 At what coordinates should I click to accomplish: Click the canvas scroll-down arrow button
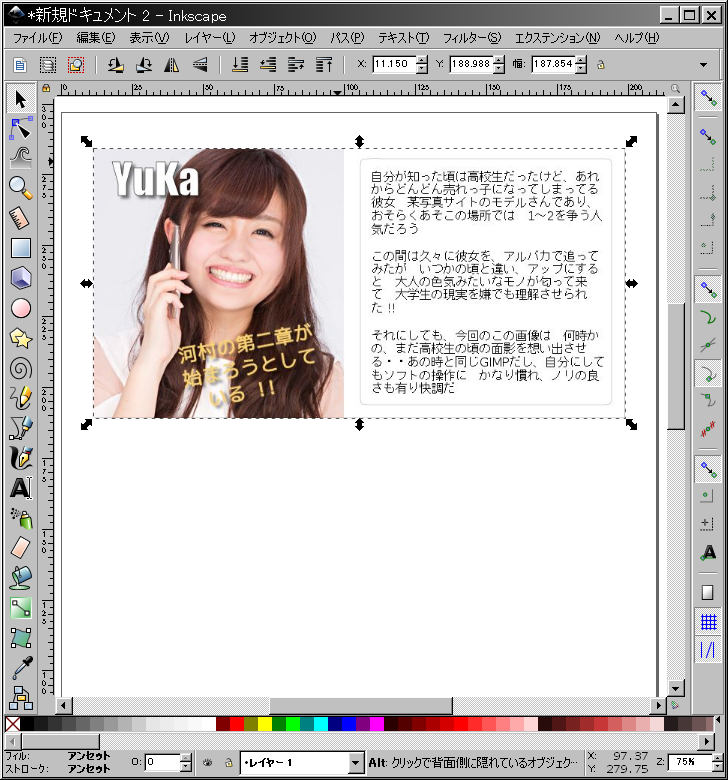point(675,688)
